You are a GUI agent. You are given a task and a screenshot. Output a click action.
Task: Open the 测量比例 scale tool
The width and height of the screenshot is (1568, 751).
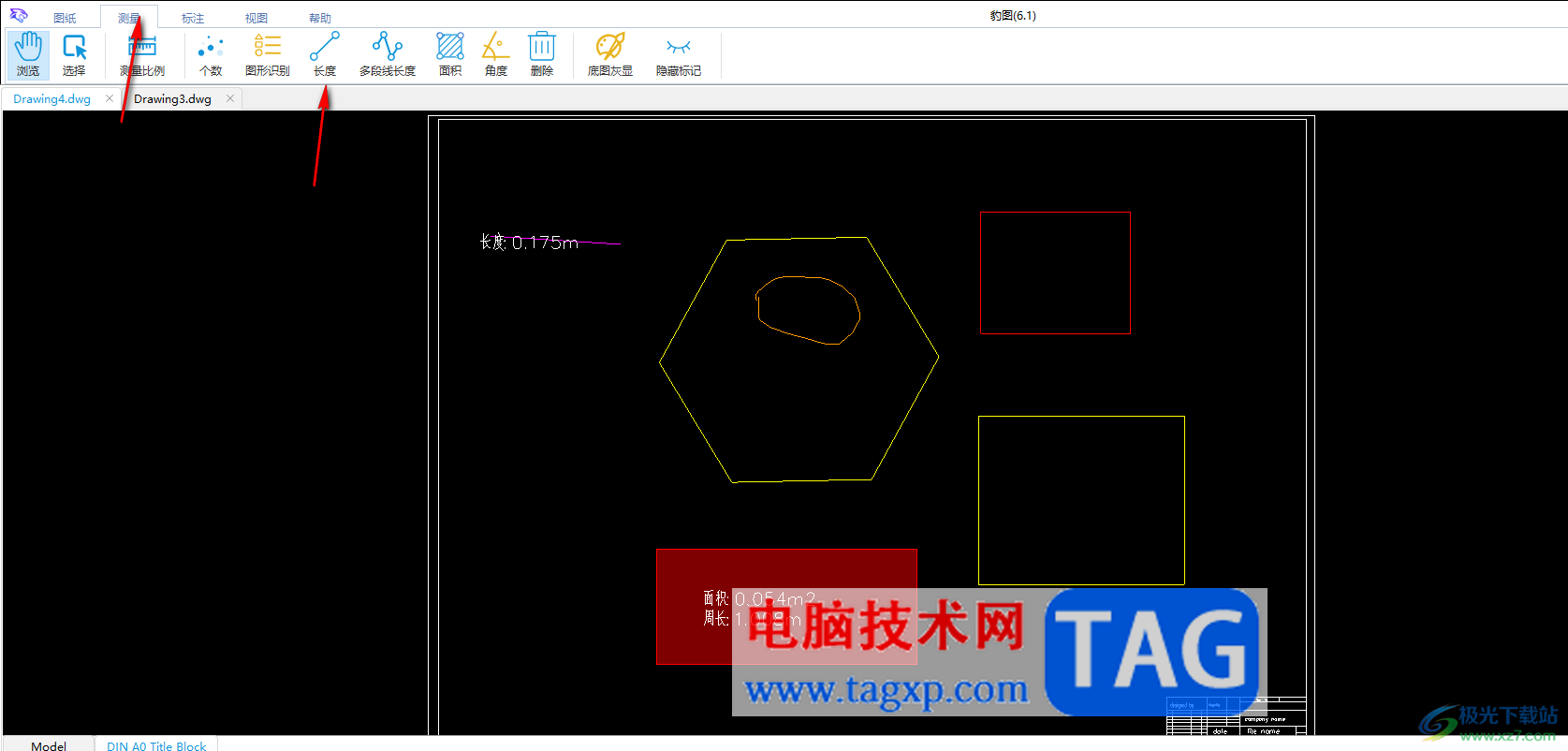pyautogui.click(x=142, y=54)
